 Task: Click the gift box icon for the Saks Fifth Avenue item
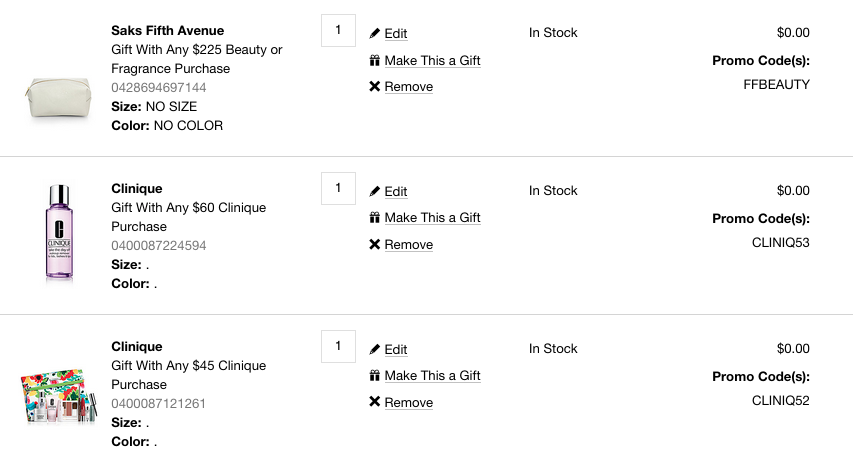(x=374, y=60)
